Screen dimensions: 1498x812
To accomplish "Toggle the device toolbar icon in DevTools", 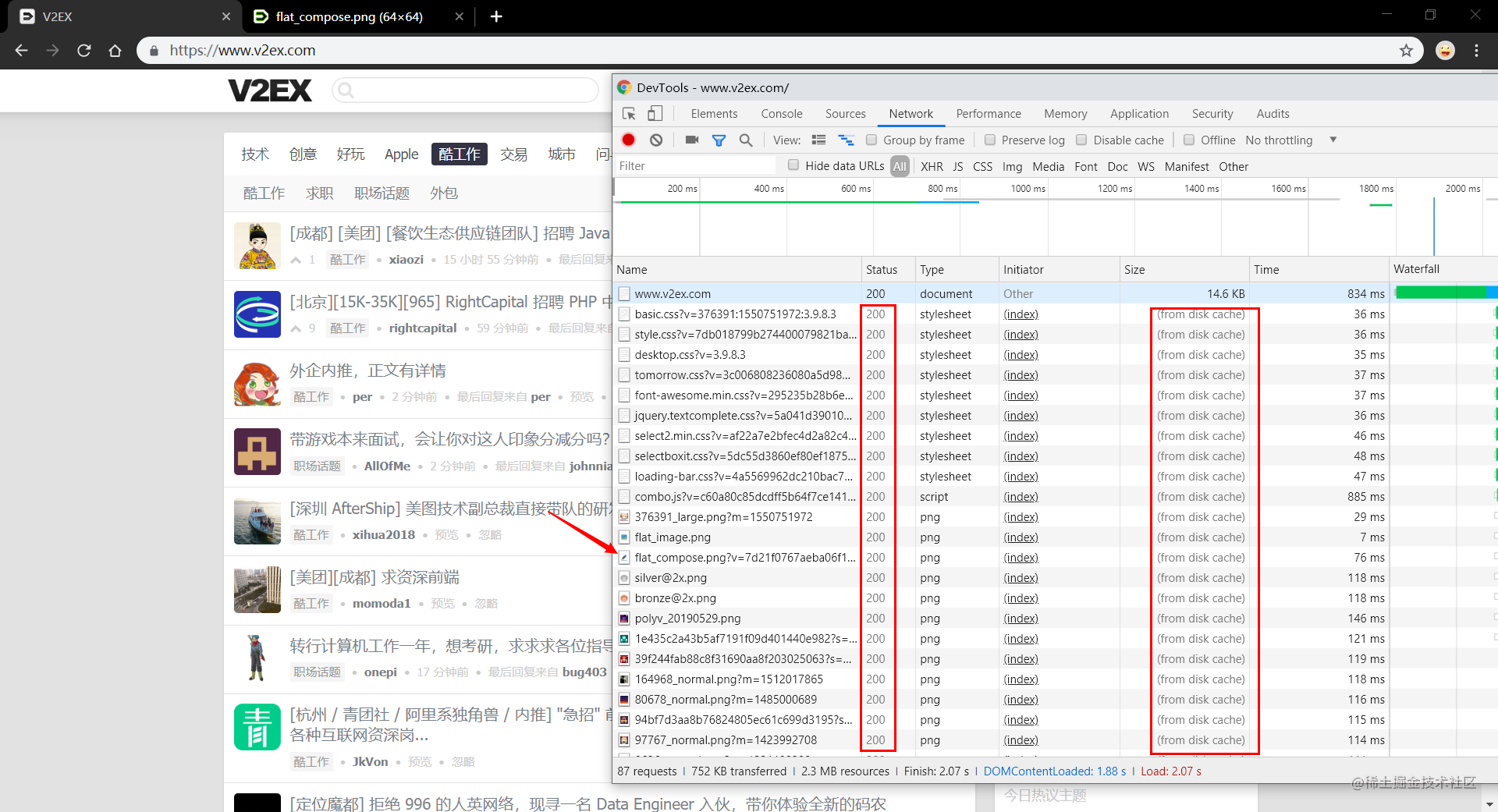I will click(655, 114).
